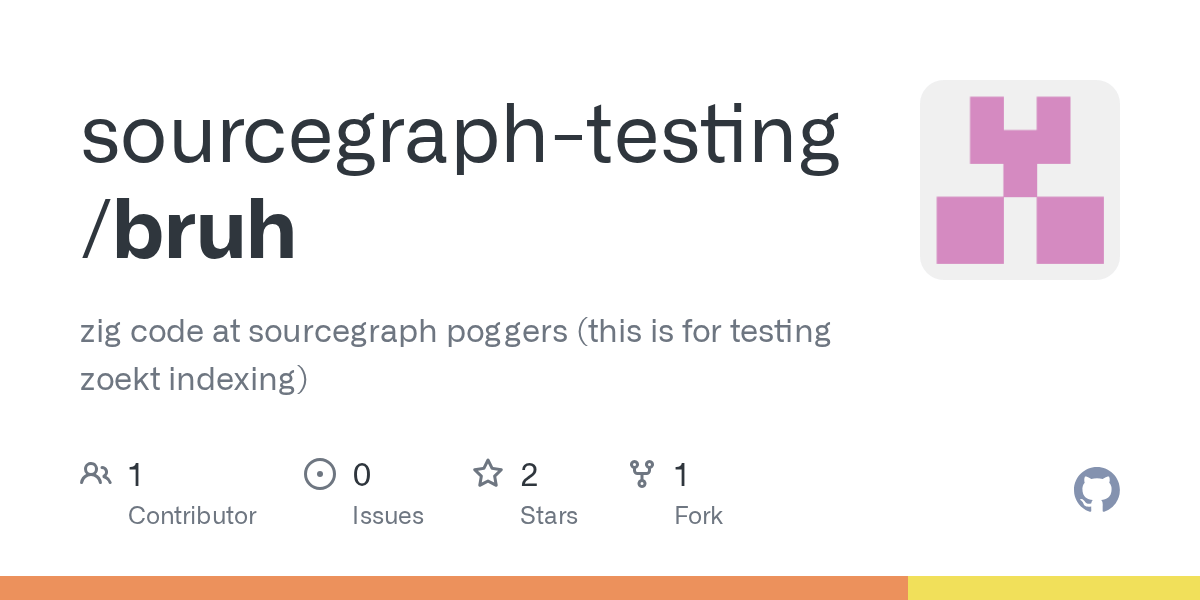
Task: Choose the Fork label
Action: click(698, 516)
